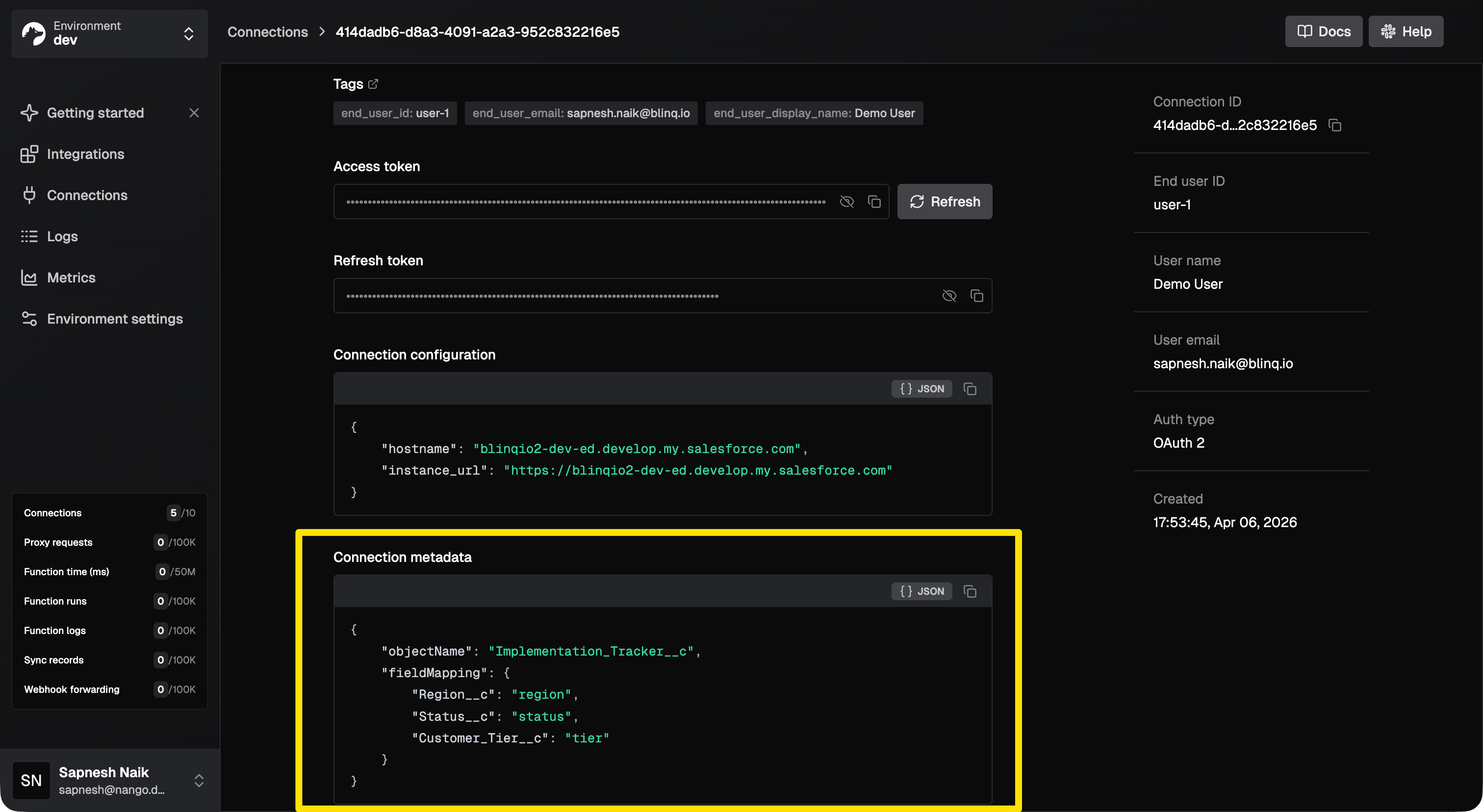Copy the connection configuration JSON

970,389
